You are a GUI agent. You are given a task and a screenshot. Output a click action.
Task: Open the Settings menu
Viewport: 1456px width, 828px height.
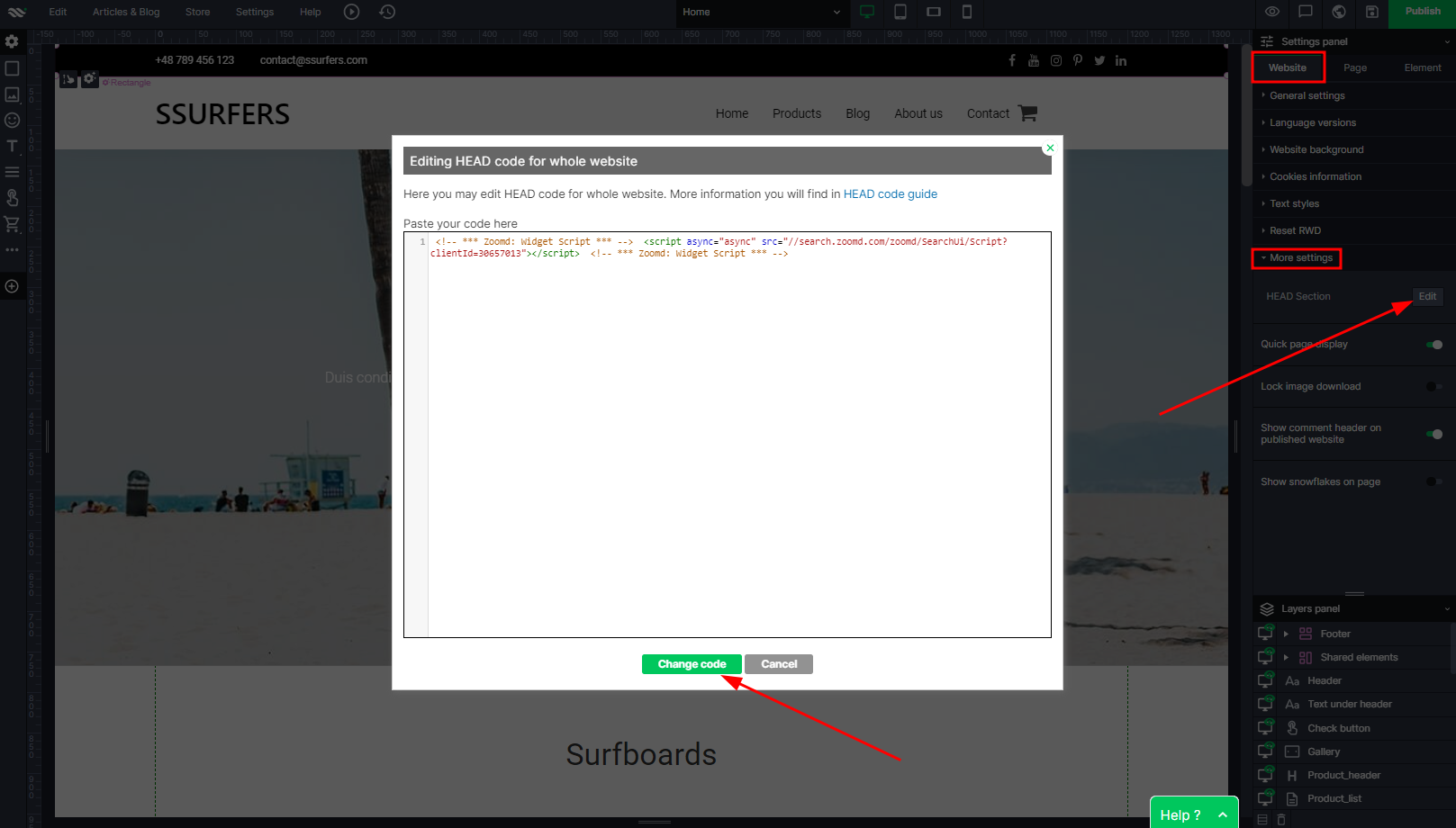[255, 12]
